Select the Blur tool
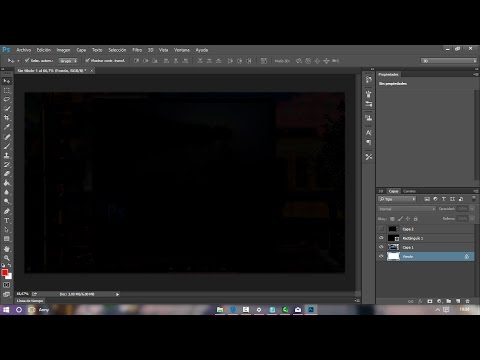 click(x=7, y=192)
